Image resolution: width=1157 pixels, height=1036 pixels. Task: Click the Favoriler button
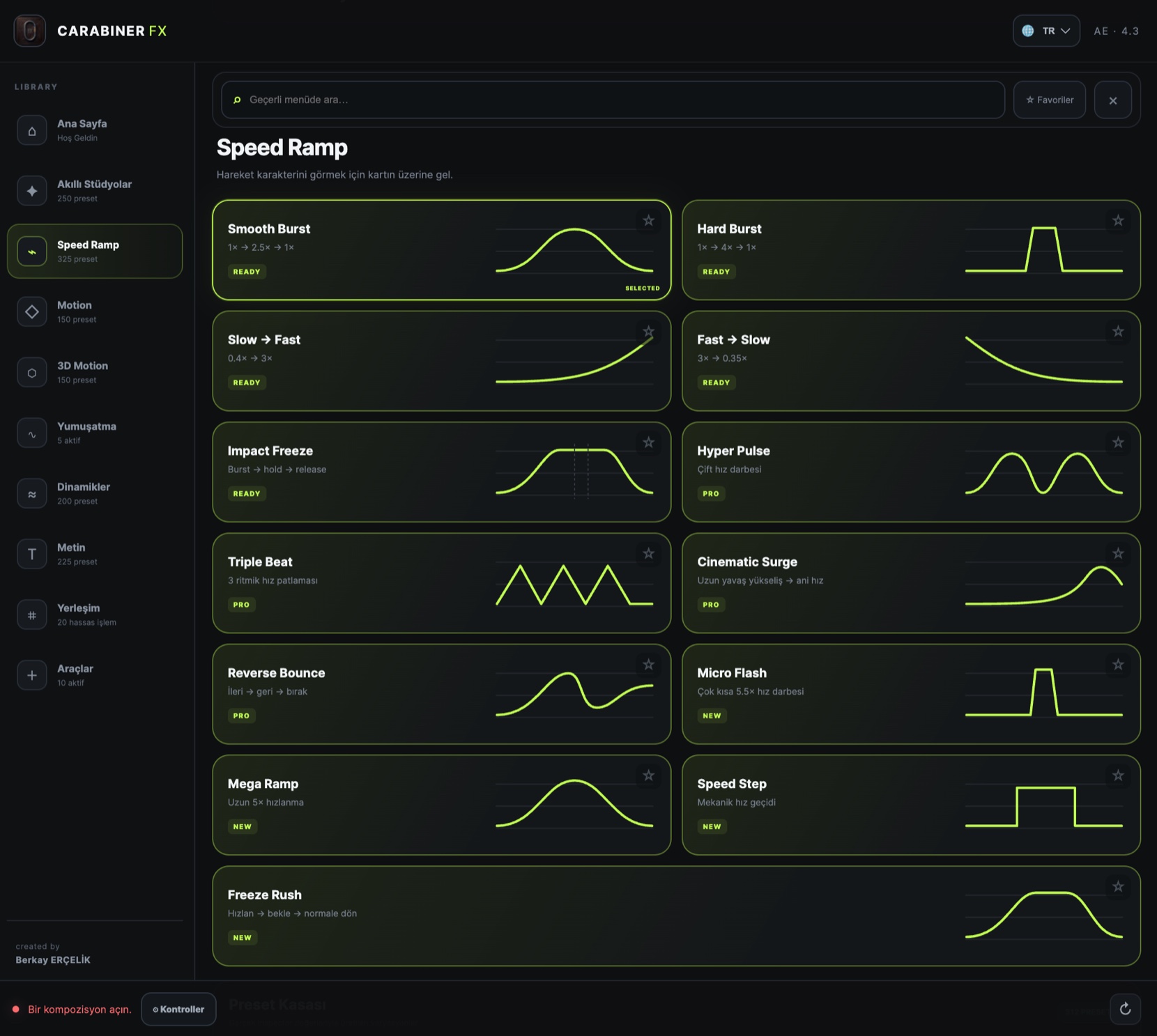[1049, 100]
